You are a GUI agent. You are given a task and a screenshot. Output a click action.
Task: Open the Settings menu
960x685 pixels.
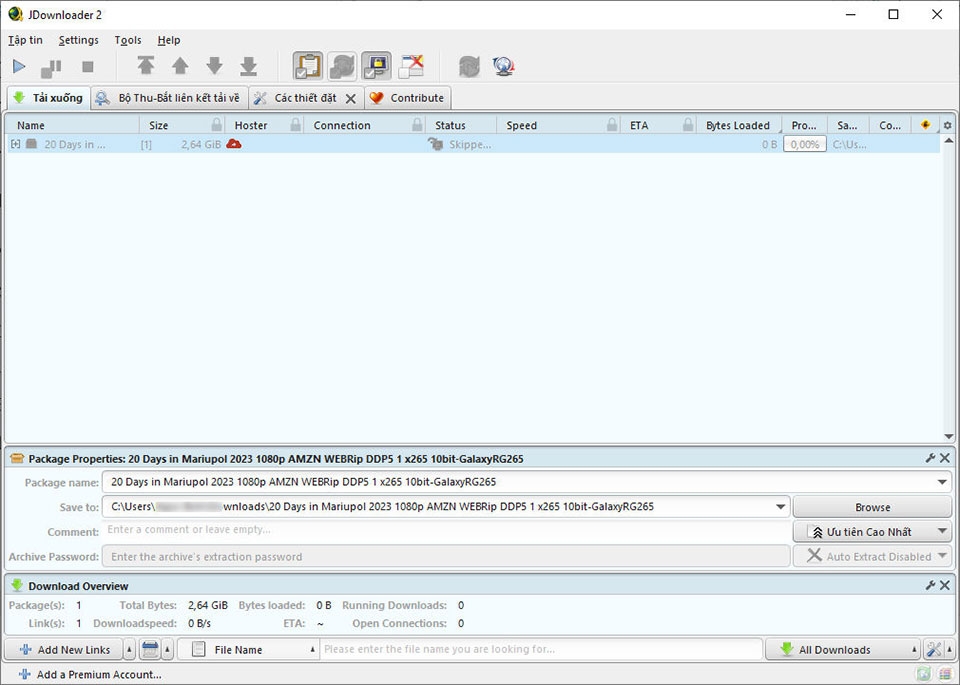coord(78,40)
